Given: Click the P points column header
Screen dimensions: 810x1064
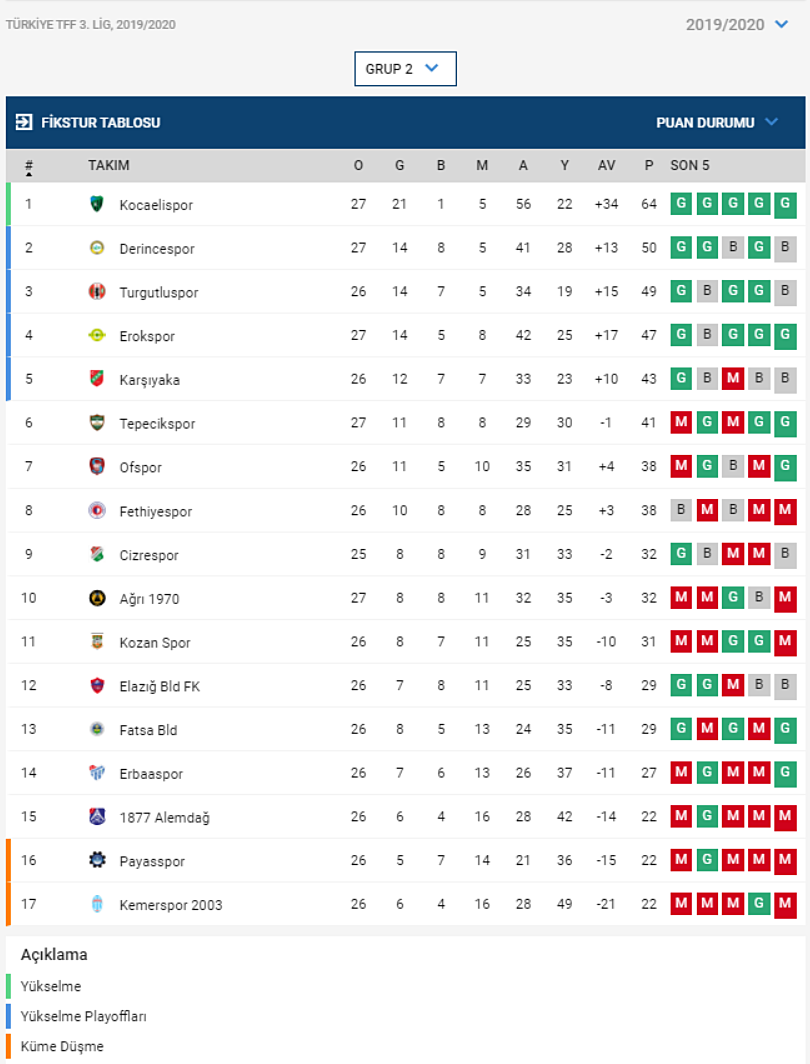Looking at the screenshot, I should pos(649,166).
